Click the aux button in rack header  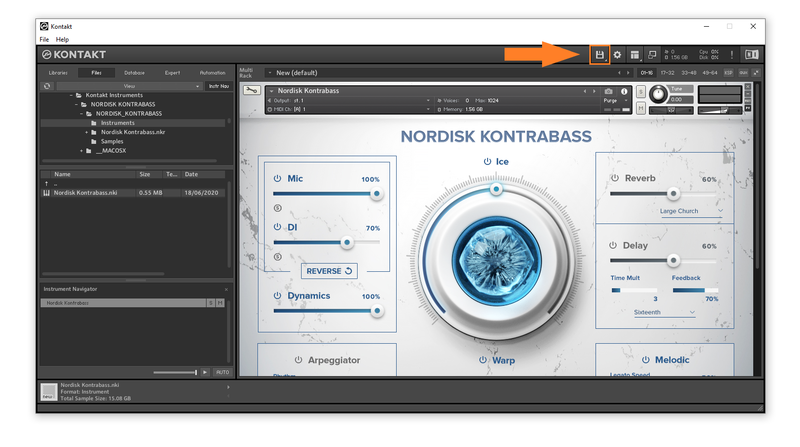(x=743, y=73)
